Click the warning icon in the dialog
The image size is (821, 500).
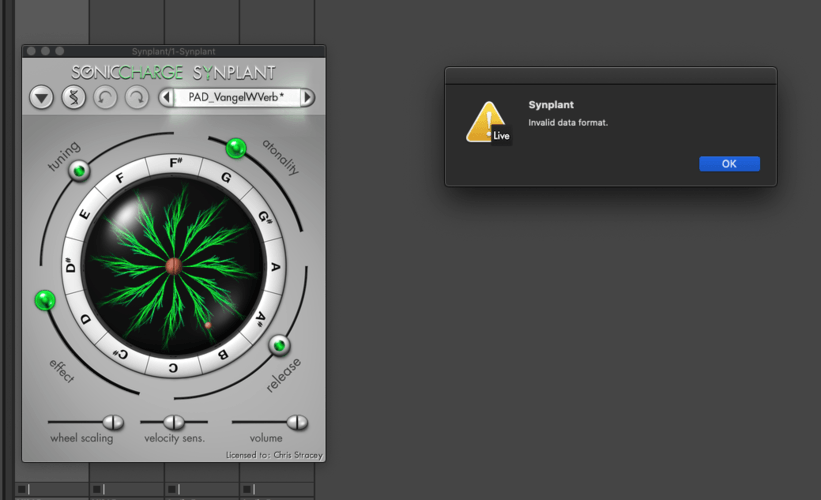click(488, 123)
